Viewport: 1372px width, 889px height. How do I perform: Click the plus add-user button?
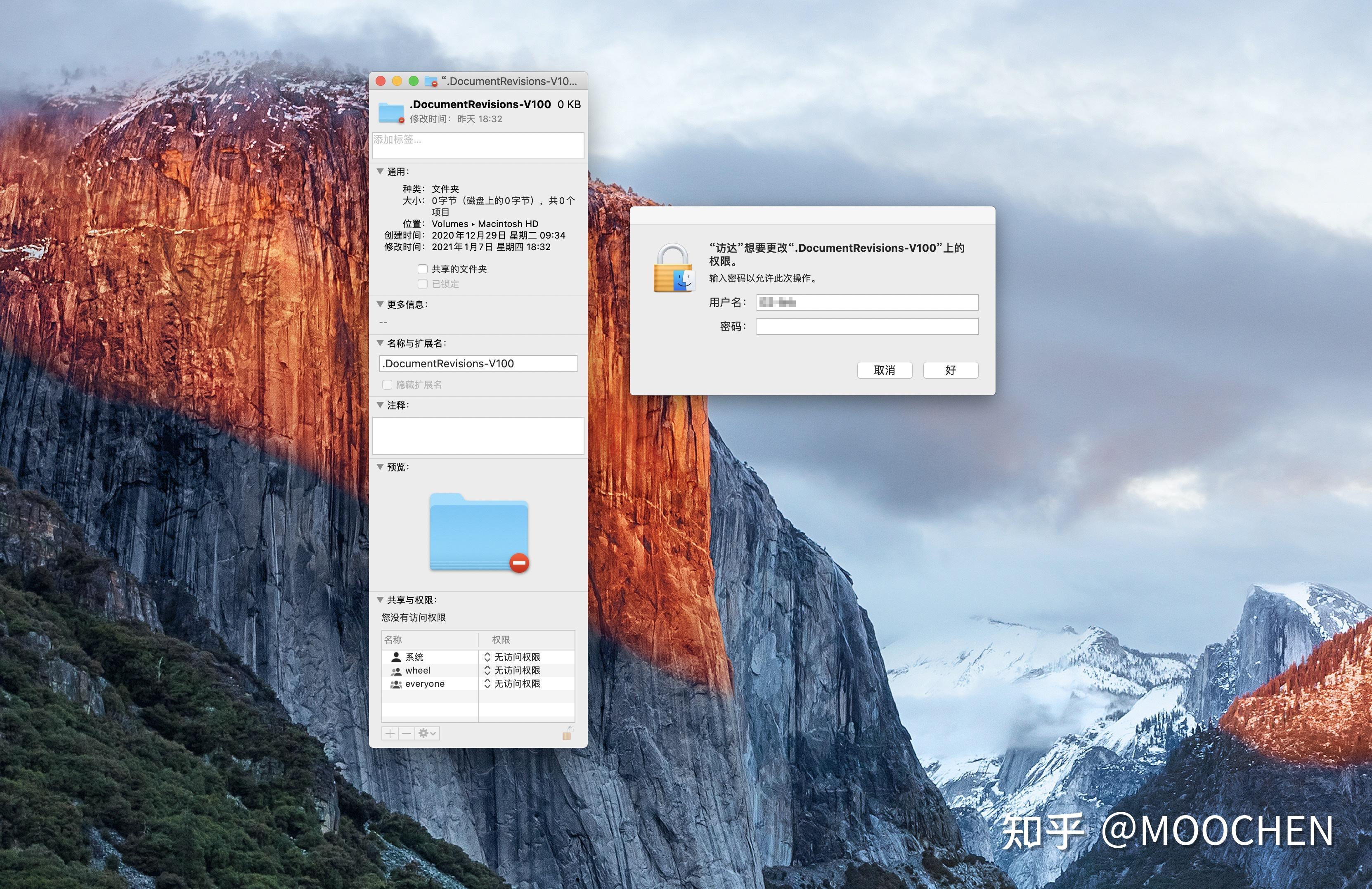390,733
